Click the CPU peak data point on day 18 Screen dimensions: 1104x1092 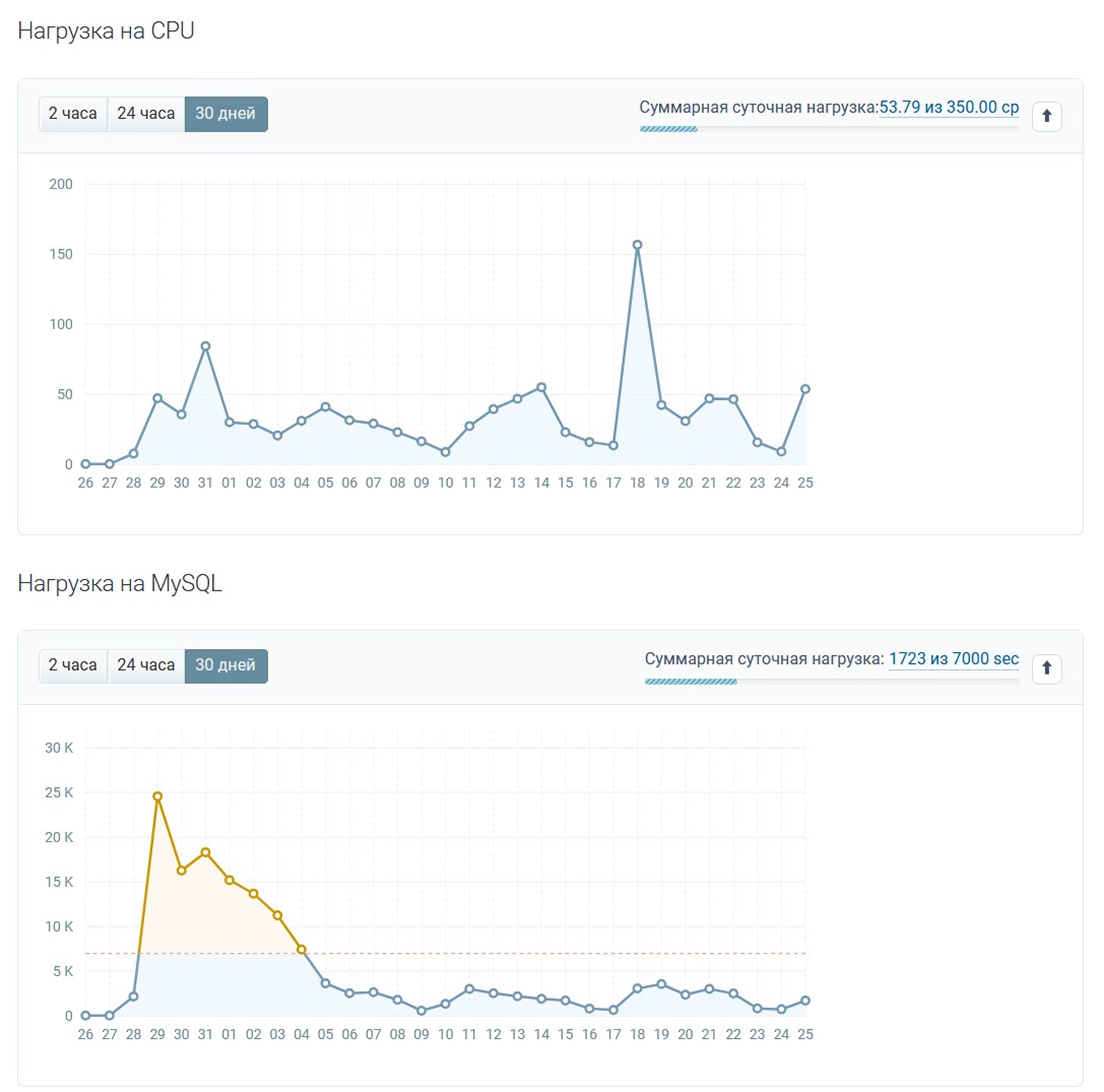click(637, 245)
